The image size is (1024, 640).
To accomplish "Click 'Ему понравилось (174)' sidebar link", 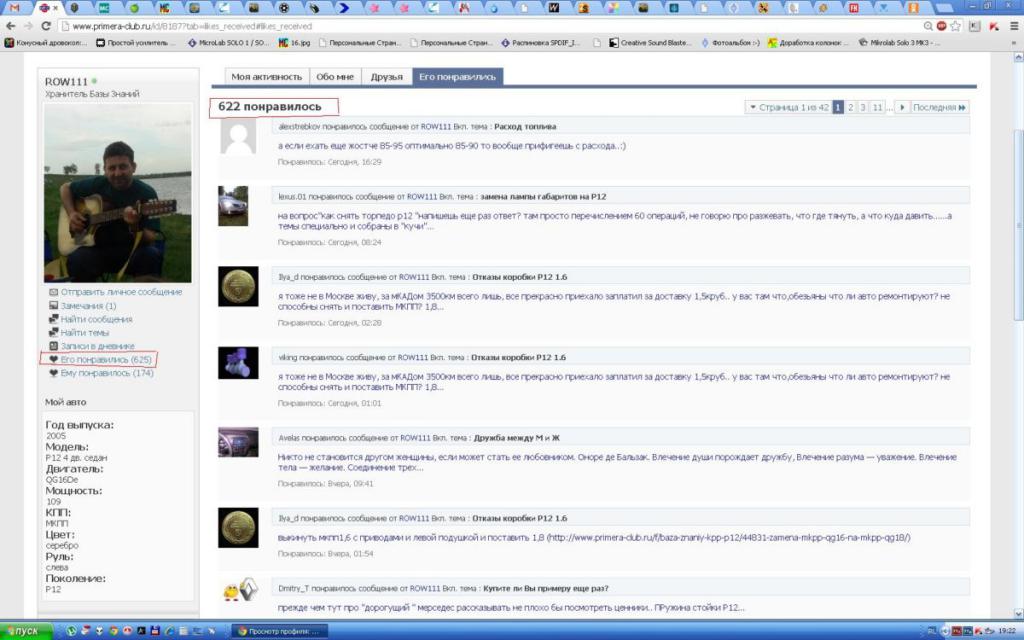I will click(x=107, y=374).
